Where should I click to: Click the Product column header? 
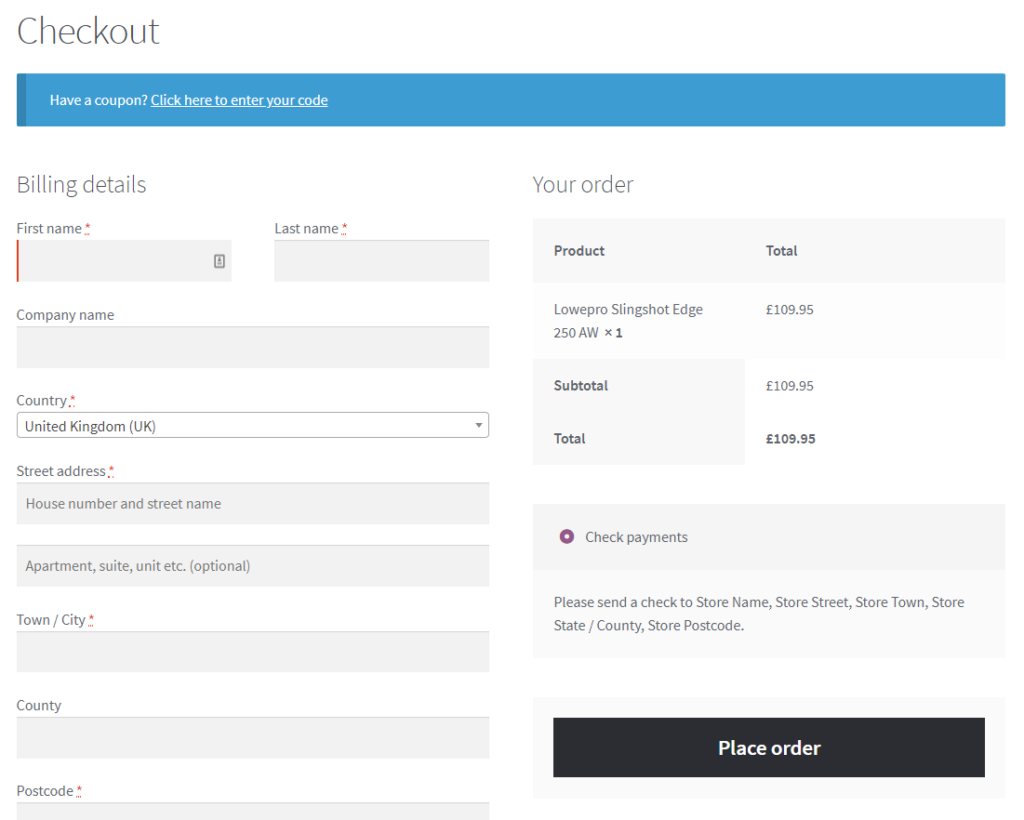(x=578, y=250)
